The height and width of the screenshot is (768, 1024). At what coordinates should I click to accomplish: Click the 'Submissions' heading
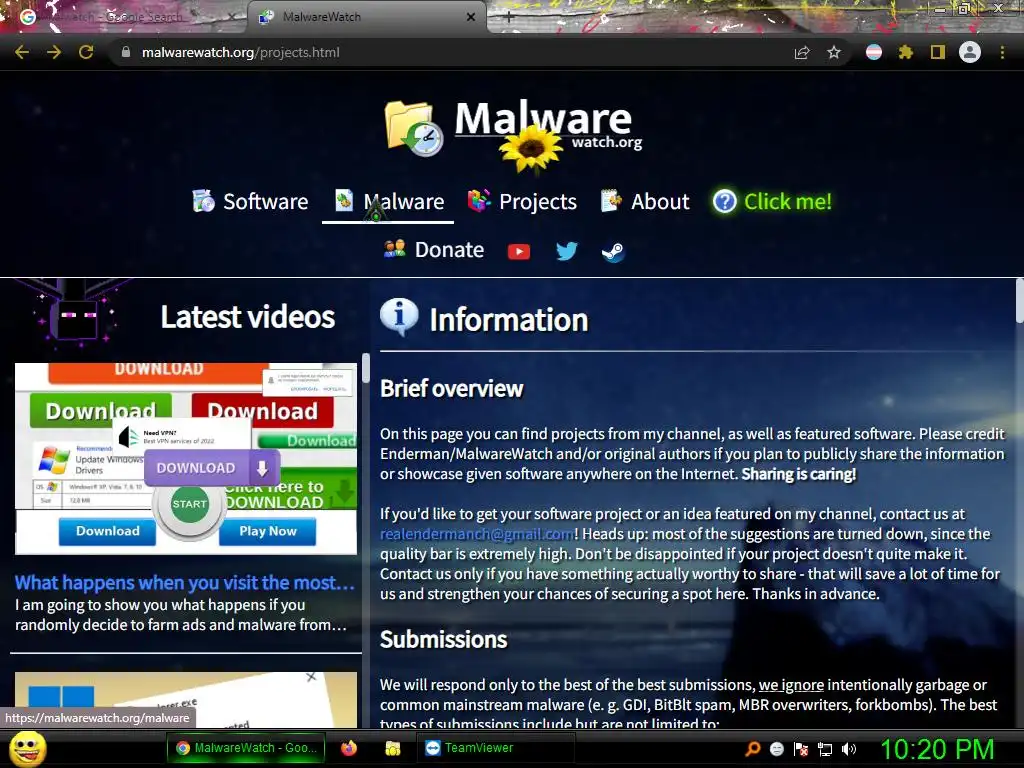coord(443,639)
